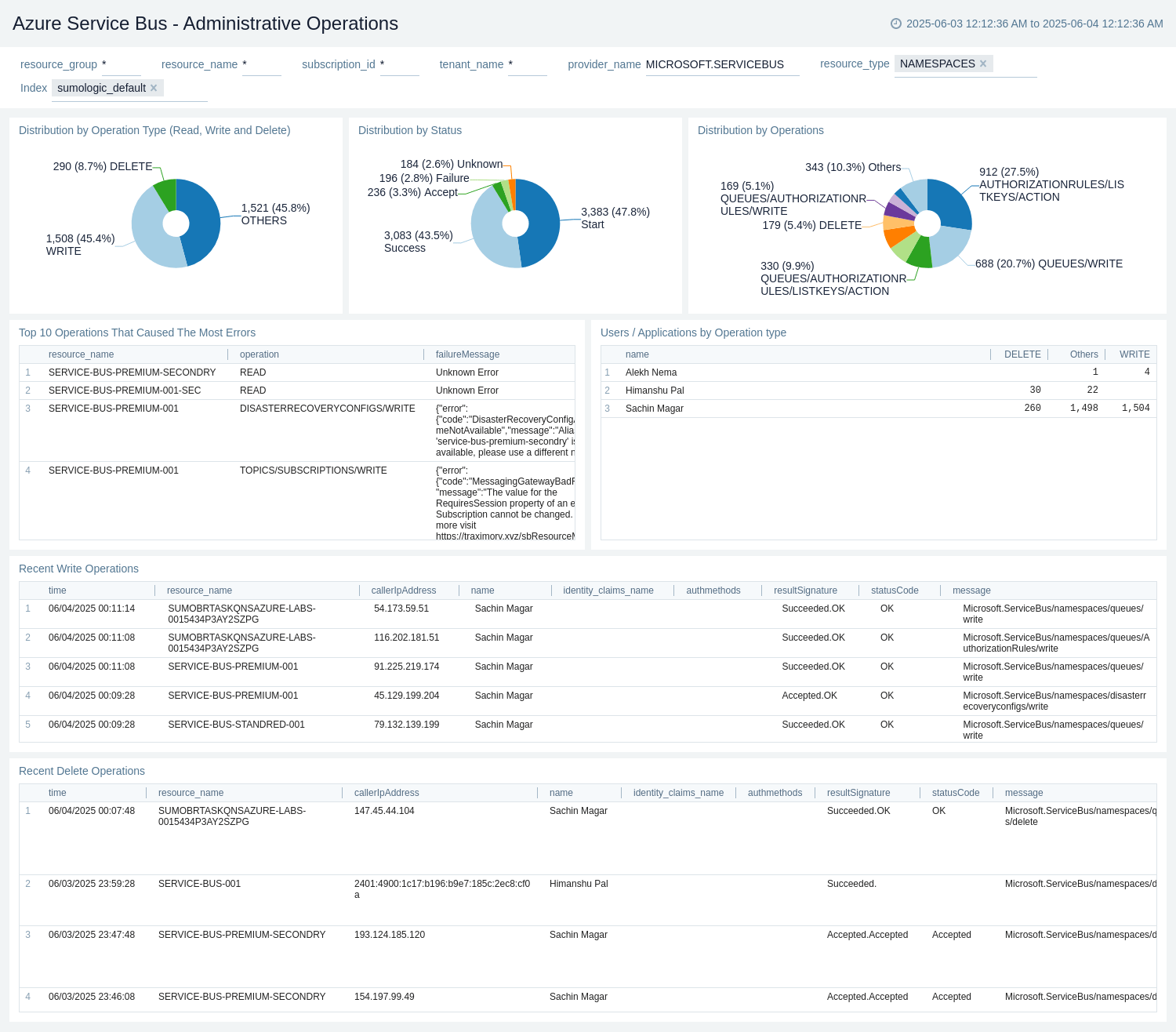
Task: Sort errors table by failureMessage column
Action: pos(467,354)
